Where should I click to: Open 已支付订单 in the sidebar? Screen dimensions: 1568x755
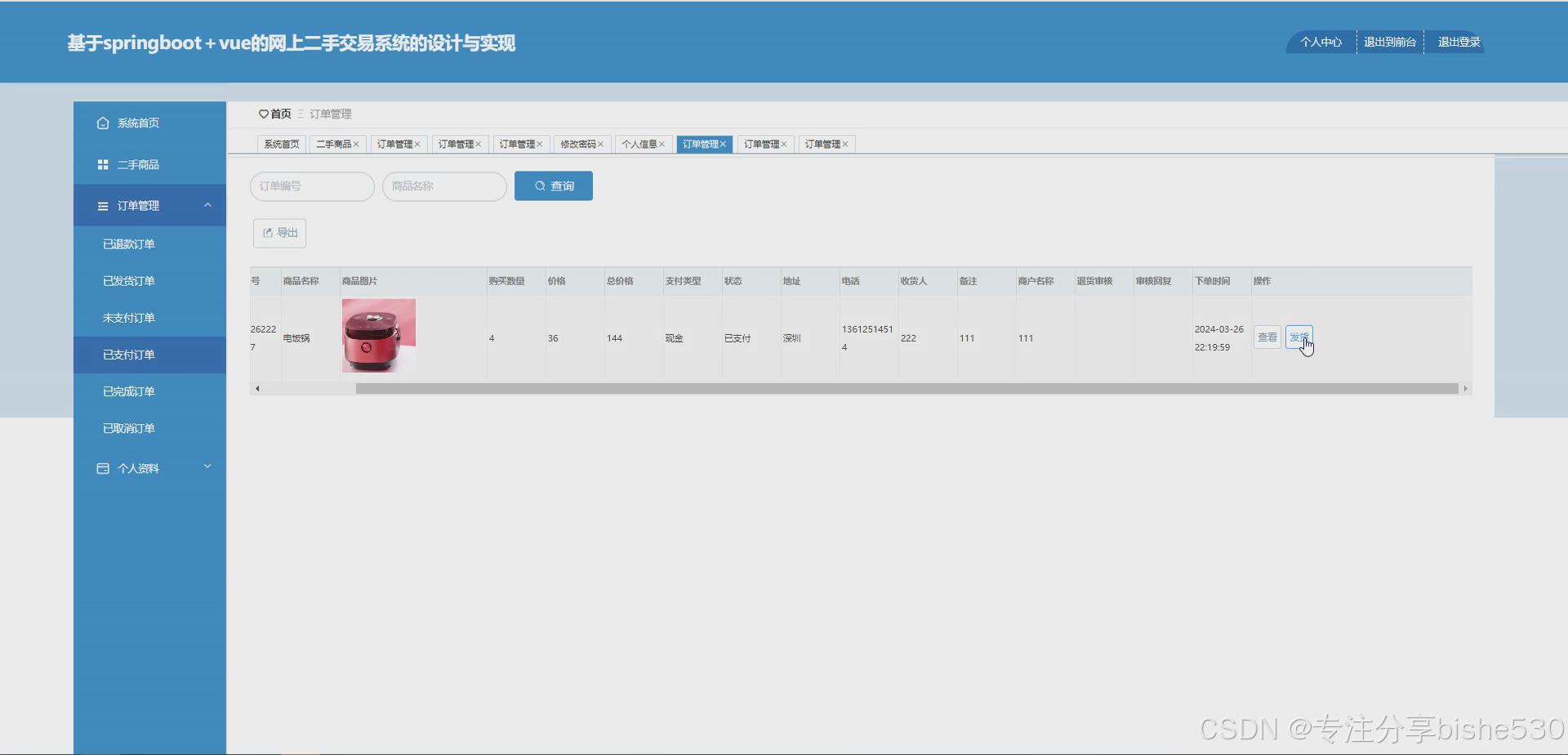[149, 355]
